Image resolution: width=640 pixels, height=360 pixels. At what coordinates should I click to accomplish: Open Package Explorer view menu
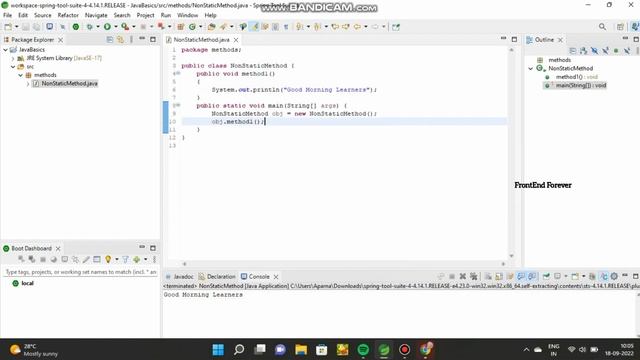tap(131, 40)
